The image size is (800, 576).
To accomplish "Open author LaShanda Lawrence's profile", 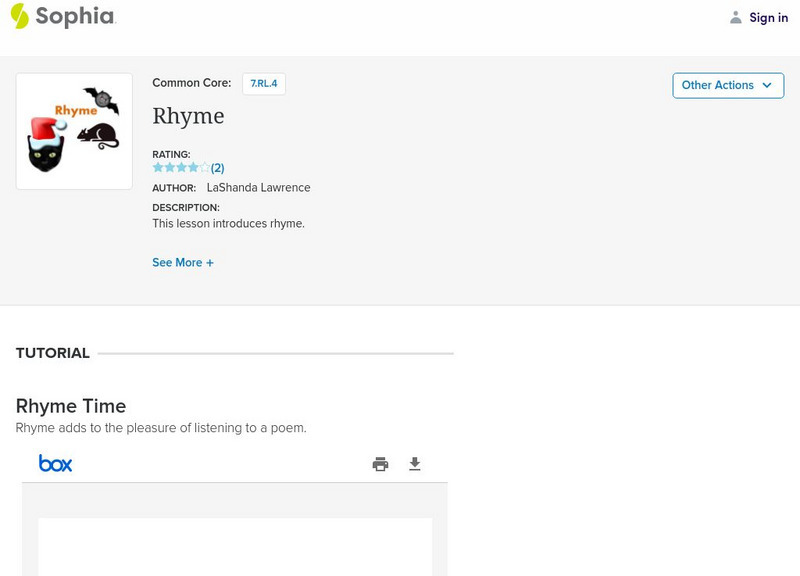I will (x=258, y=188).
